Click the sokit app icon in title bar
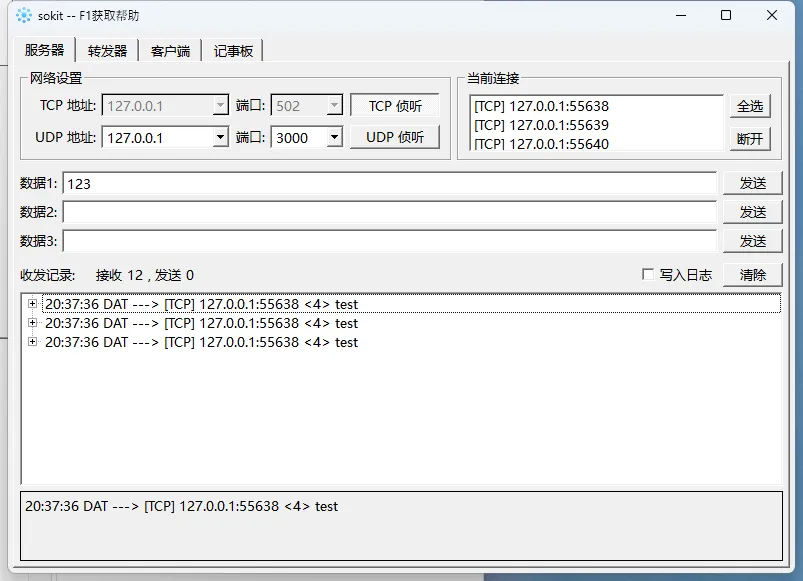The height and width of the screenshot is (581, 803). [x=24, y=15]
